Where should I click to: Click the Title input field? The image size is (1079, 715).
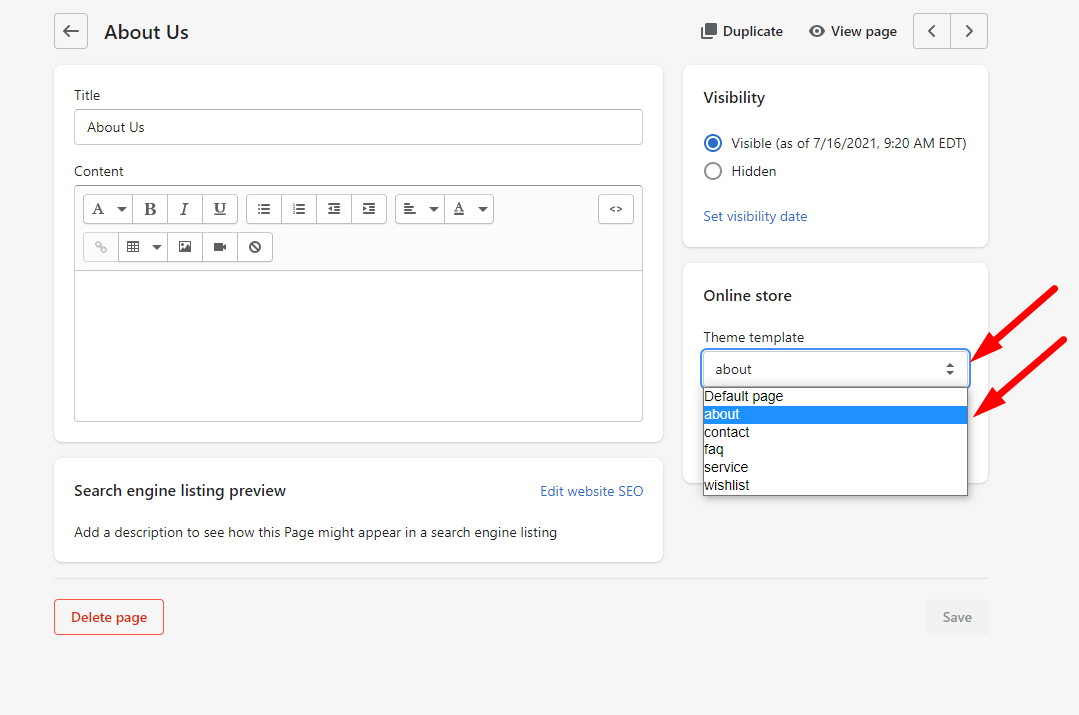(x=358, y=127)
